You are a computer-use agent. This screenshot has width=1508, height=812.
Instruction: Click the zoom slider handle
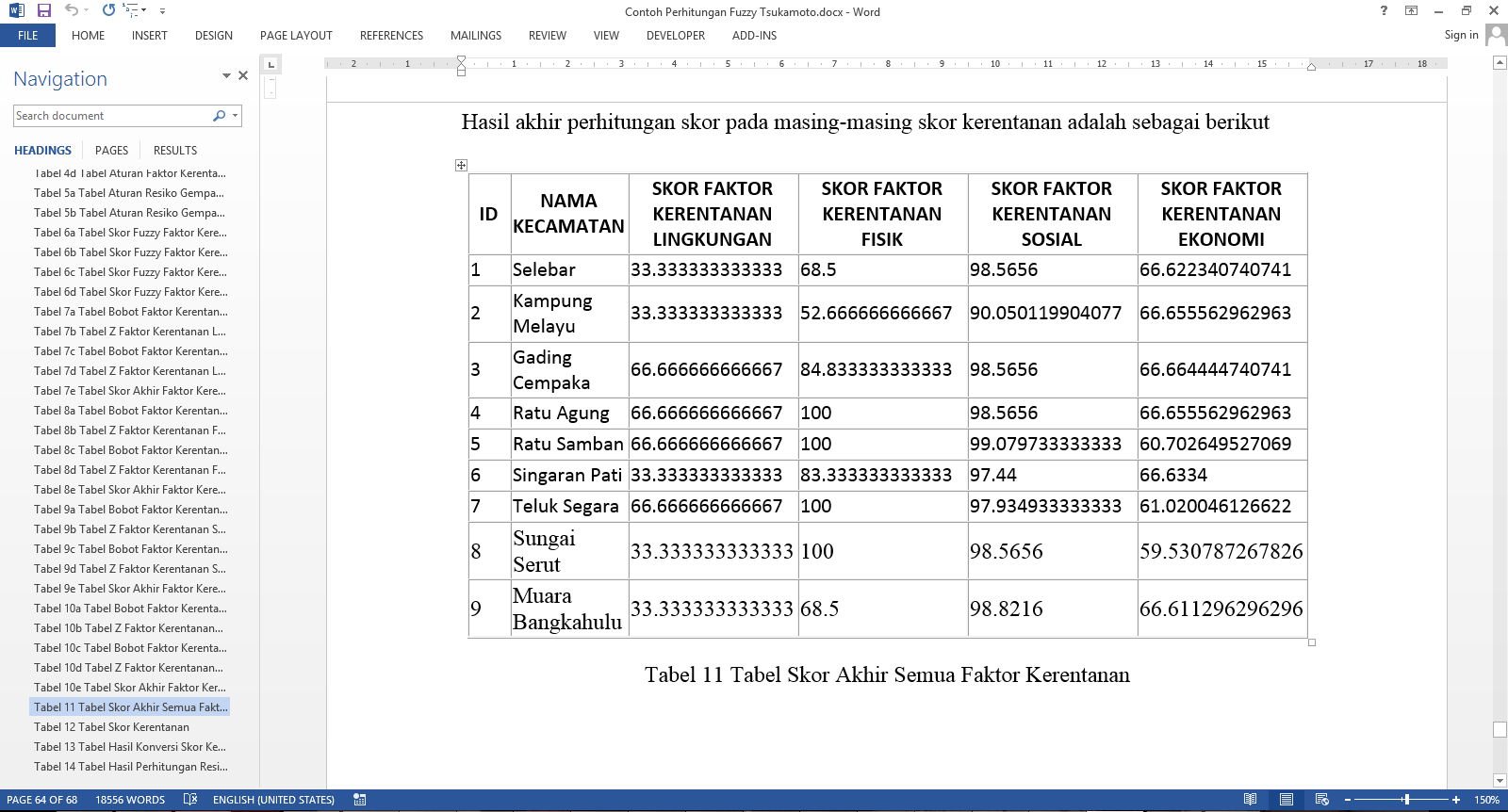tap(1406, 800)
